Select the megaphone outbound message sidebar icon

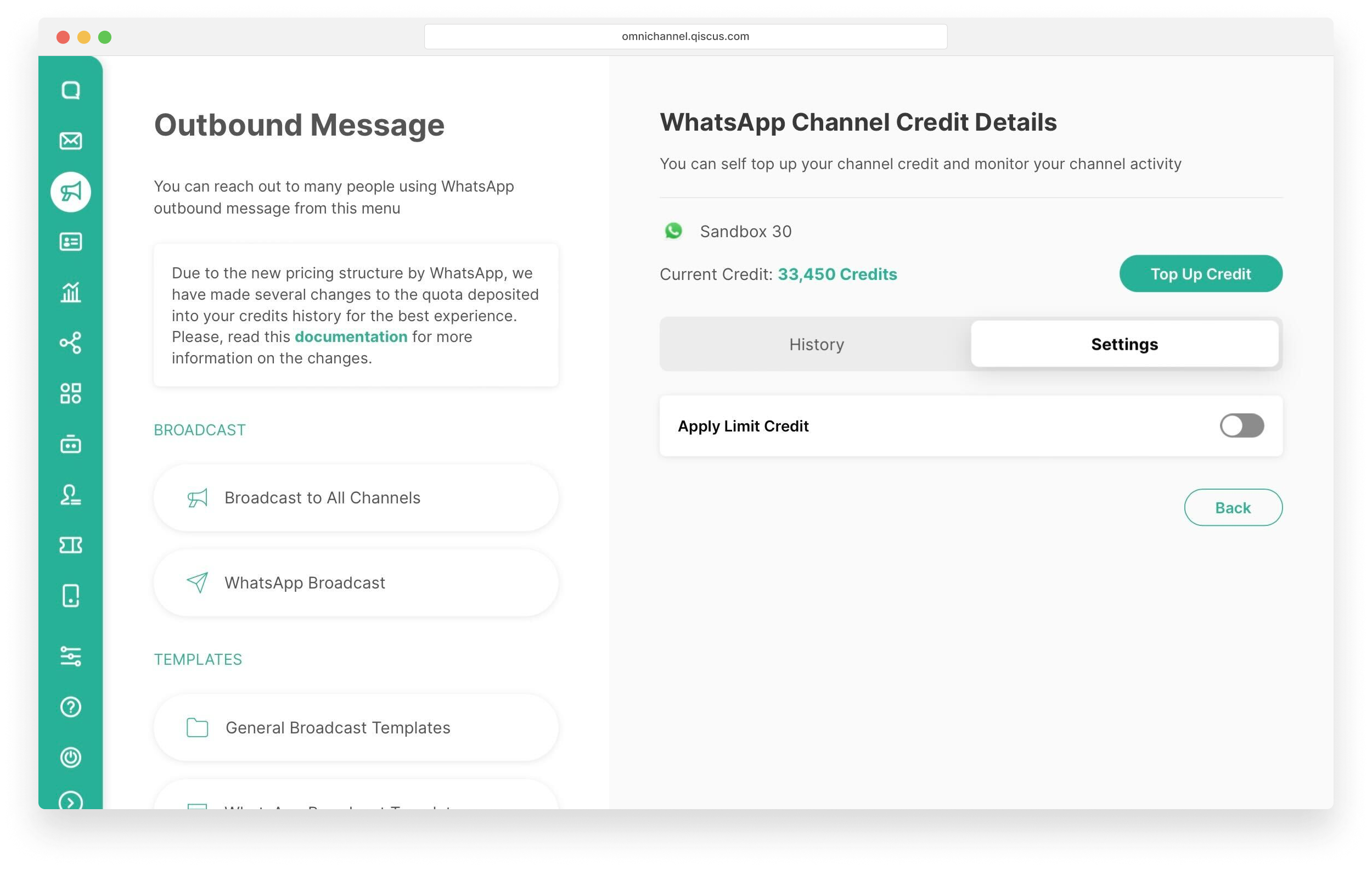click(x=71, y=192)
